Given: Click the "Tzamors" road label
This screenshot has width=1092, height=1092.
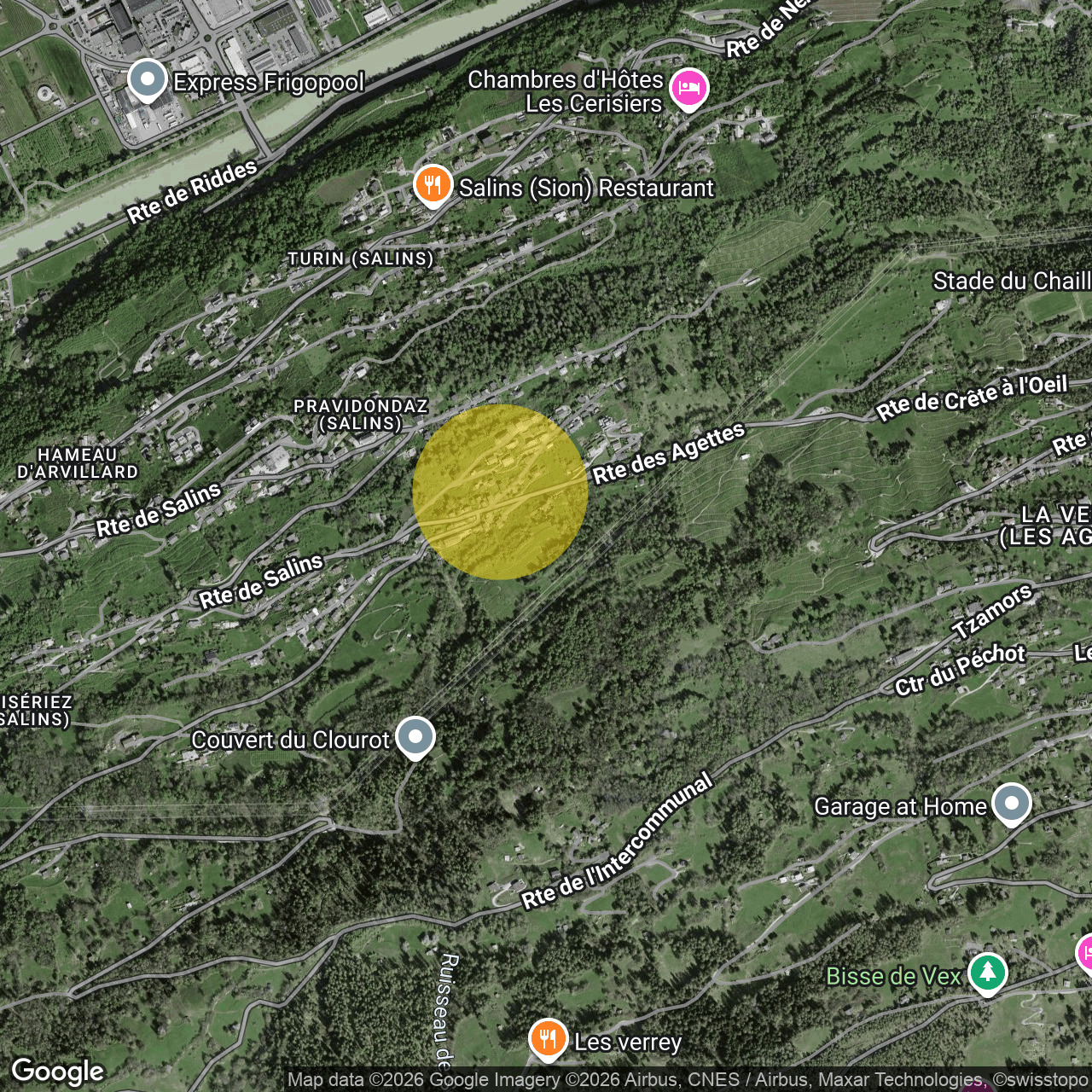Looking at the screenshot, I should tap(992, 612).
